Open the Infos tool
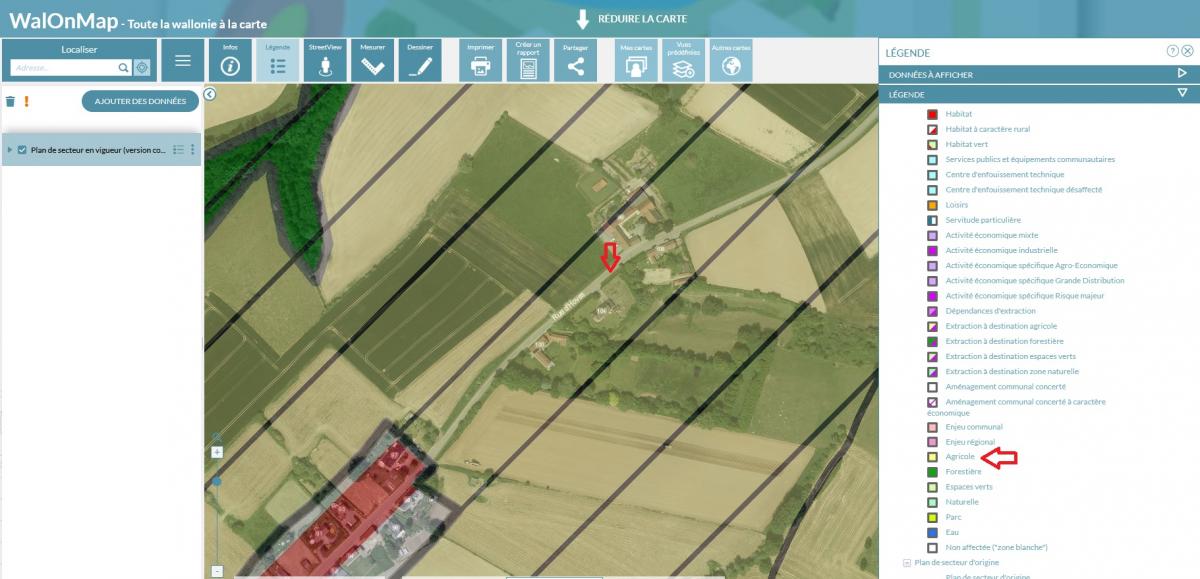The width and height of the screenshot is (1200, 579). click(230, 61)
